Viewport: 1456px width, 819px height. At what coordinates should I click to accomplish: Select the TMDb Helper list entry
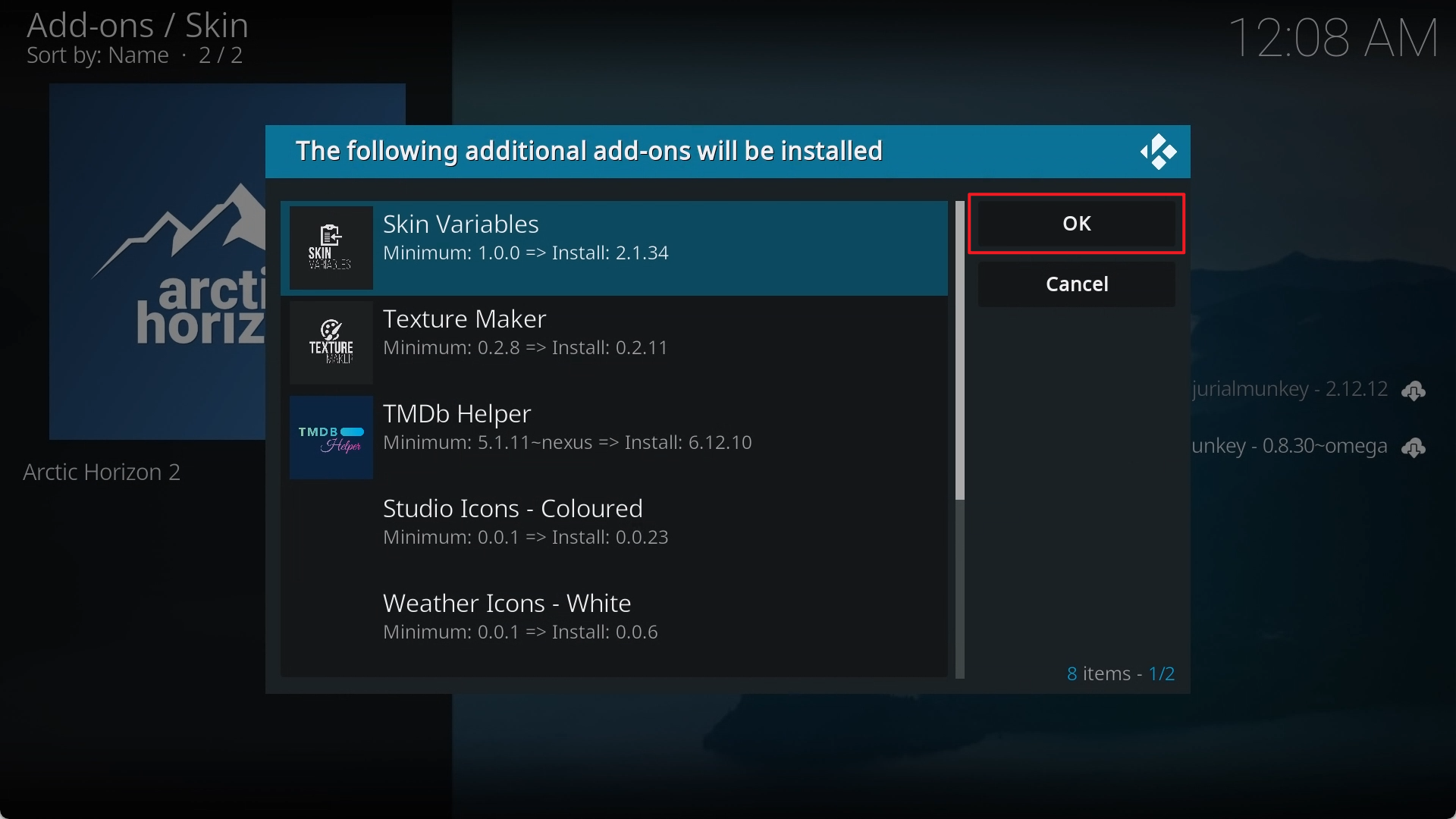tap(614, 438)
